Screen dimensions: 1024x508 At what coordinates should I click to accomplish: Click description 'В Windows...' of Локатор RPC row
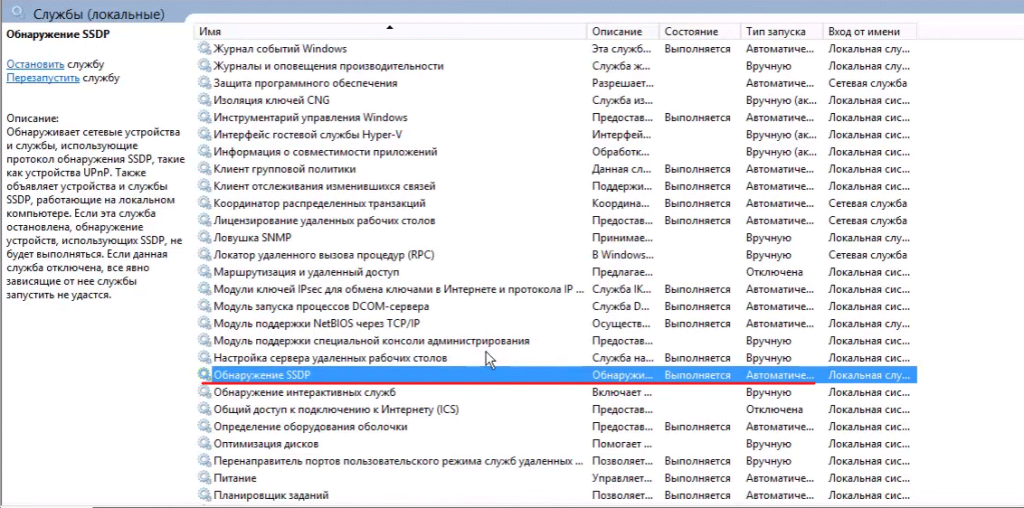(622, 255)
